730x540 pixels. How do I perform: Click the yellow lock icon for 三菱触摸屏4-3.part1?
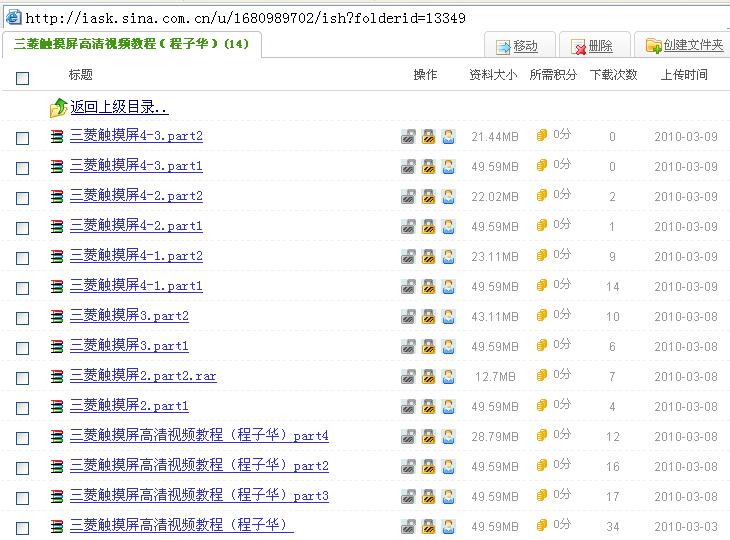tap(428, 167)
